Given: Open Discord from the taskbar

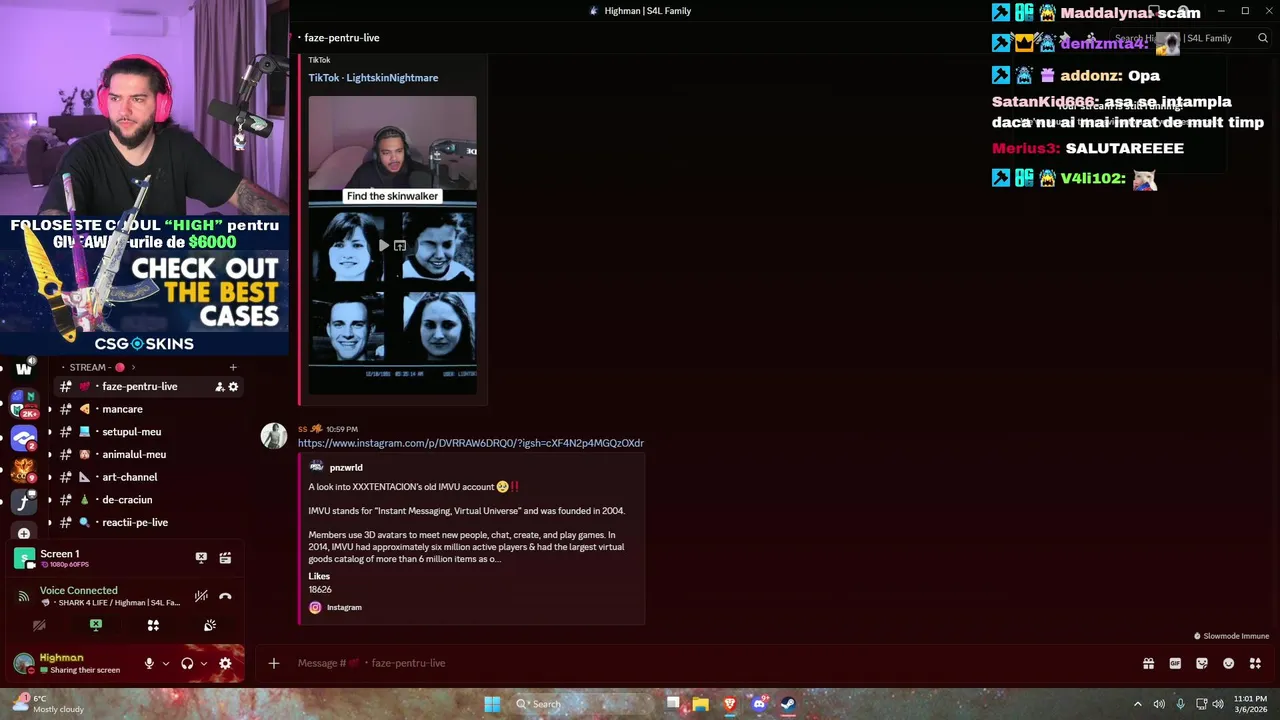Looking at the screenshot, I should tap(759, 704).
